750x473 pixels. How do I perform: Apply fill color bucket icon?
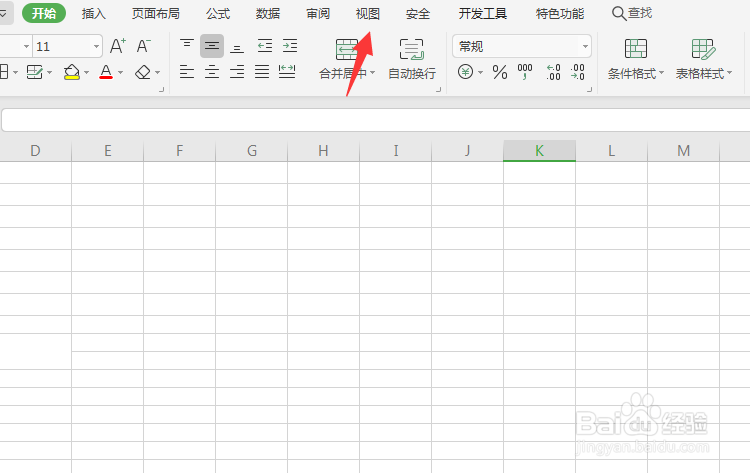click(x=72, y=72)
